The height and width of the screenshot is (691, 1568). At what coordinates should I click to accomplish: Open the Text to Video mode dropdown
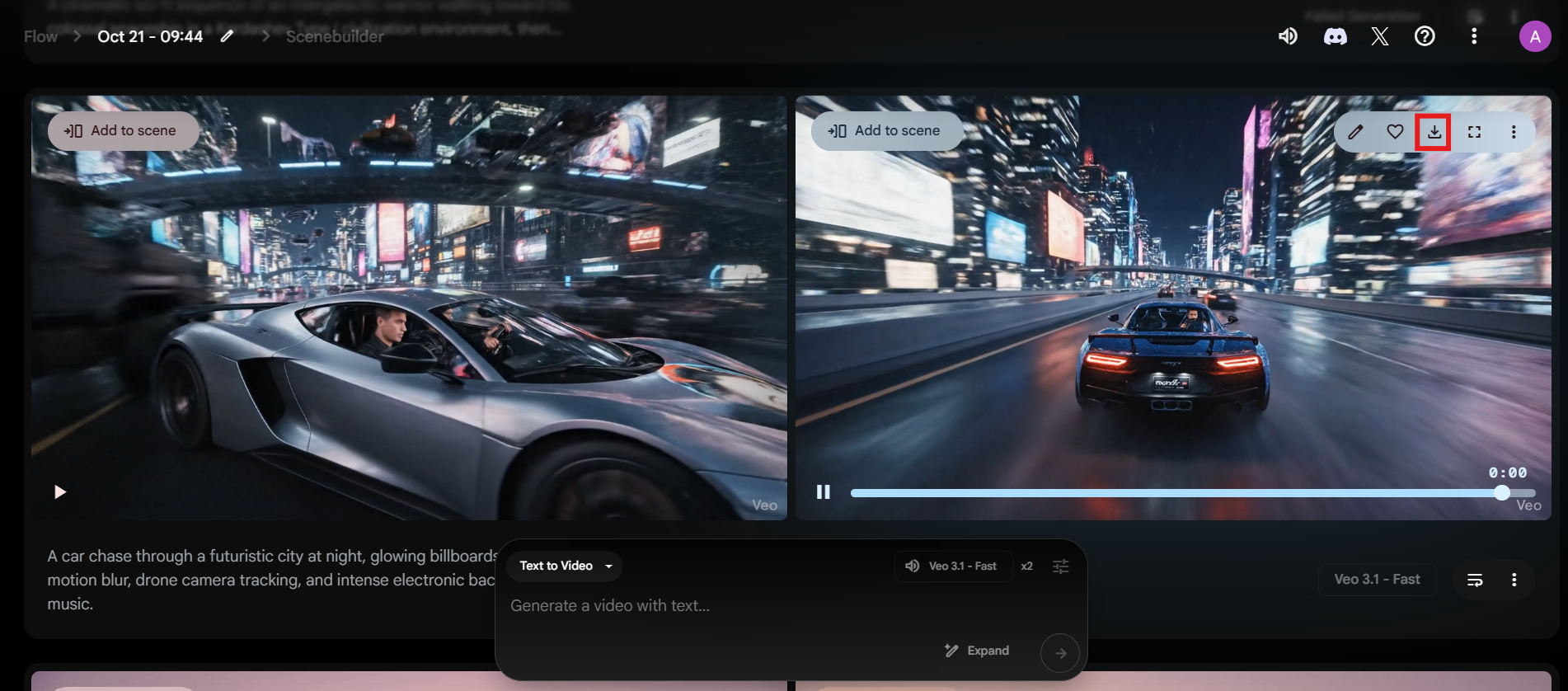[565, 566]
